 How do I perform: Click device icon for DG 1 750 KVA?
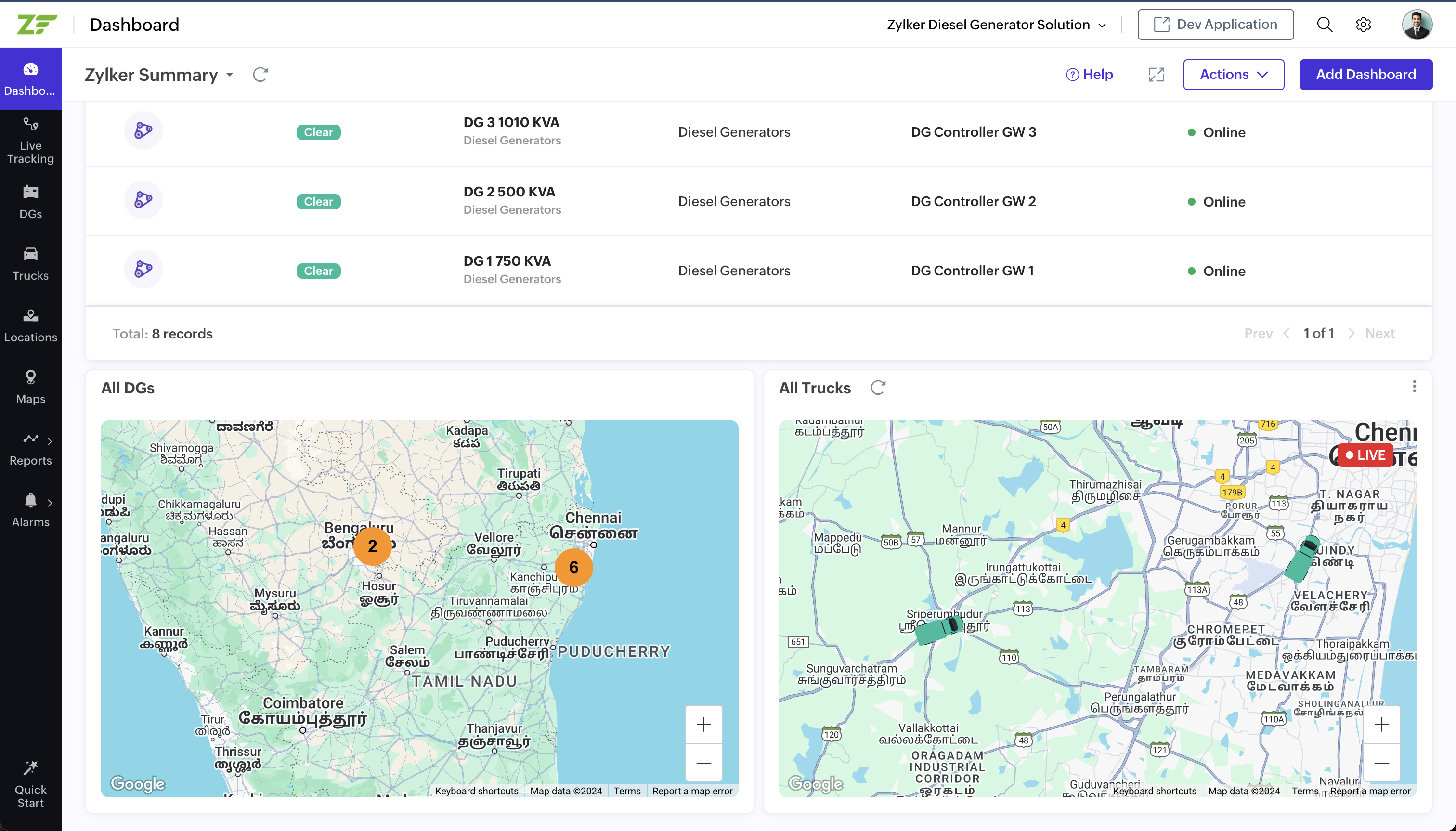[x=143, y=270]
